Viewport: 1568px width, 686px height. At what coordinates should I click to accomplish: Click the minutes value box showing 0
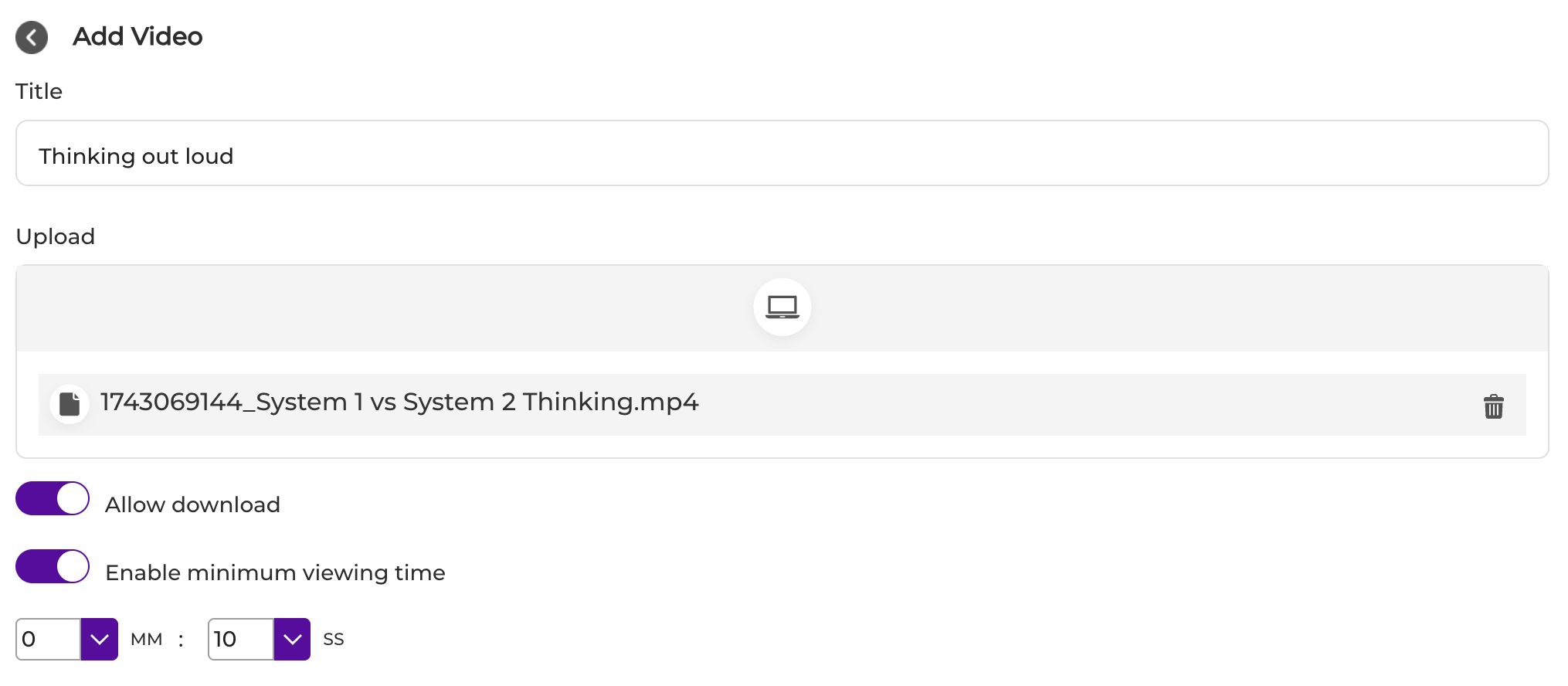point(48,639)
